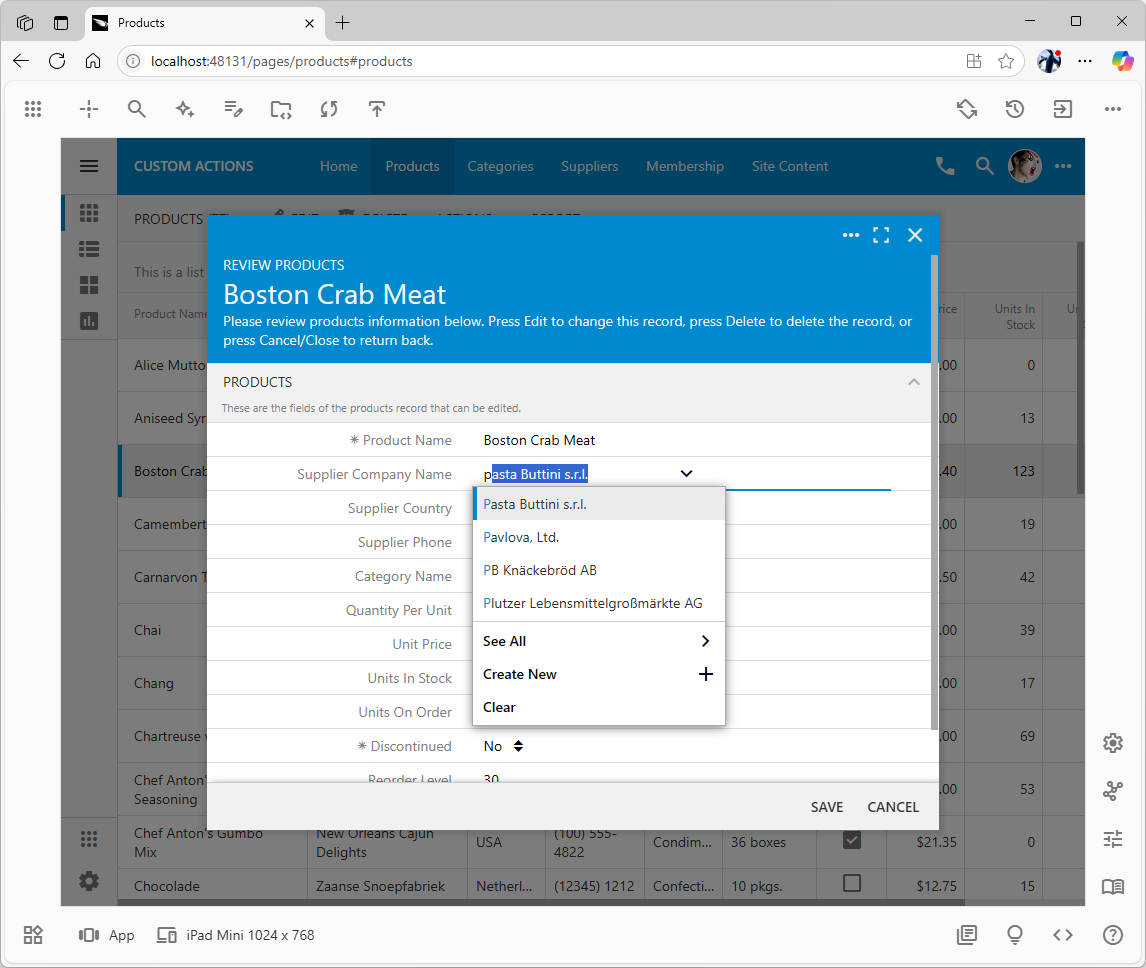Viewport: 1146px width, 968px height.
Task: Open the code view brackets icon
Action: (x=1063, y=934)
